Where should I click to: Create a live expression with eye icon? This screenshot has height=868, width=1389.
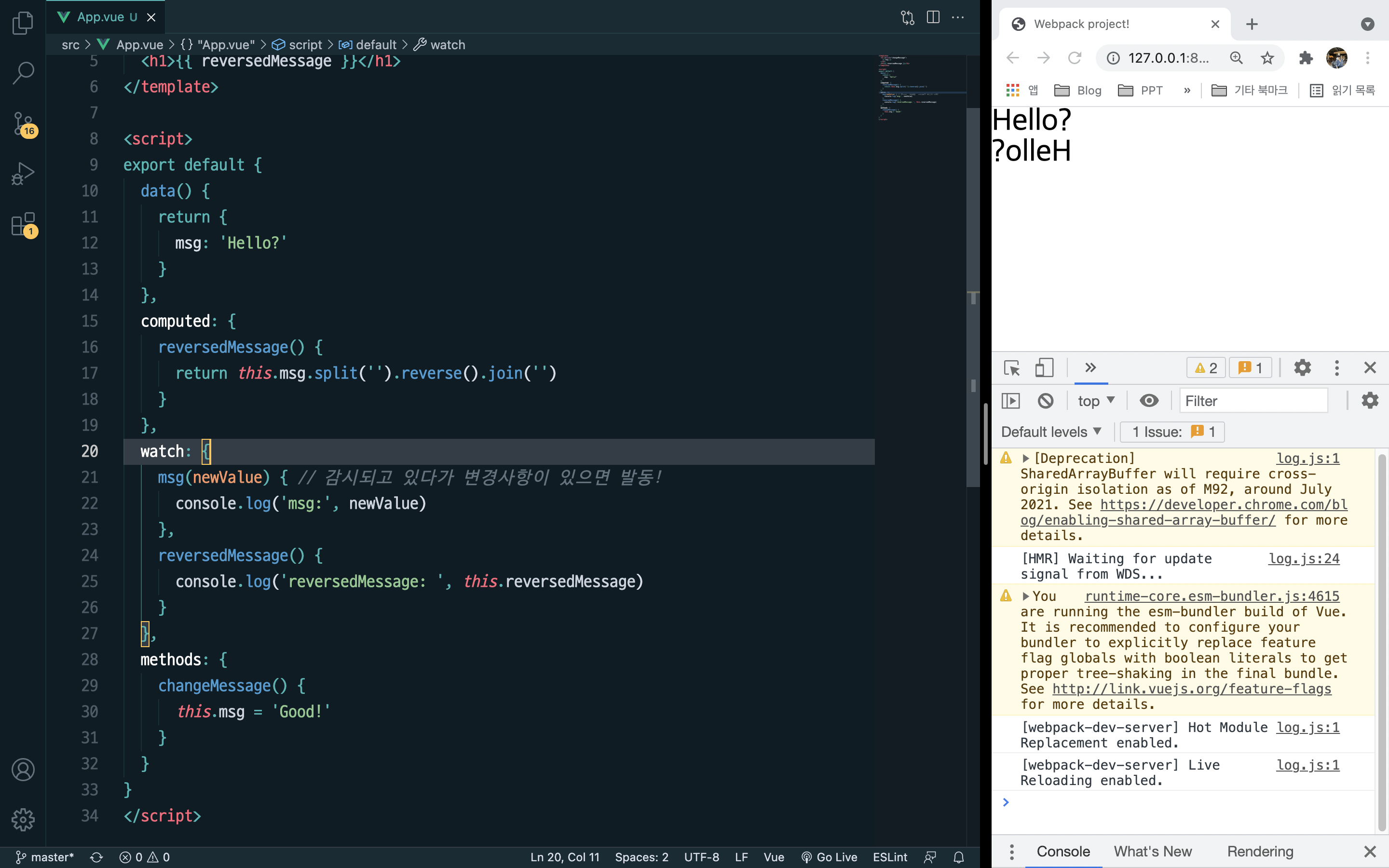(x=1149, y=401)
